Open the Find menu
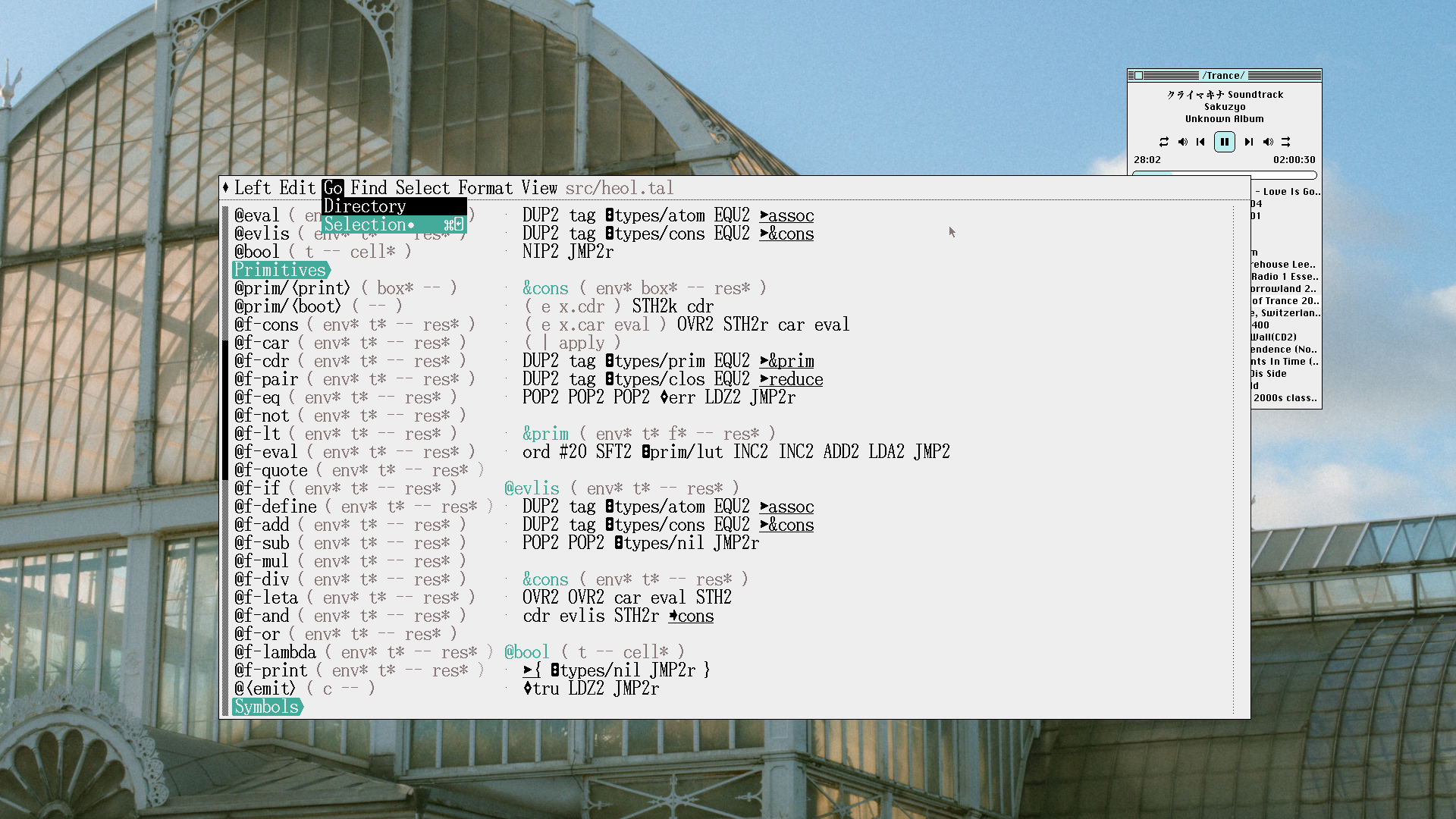The height and width of the screenshot is (819, 1456). (369, 187)
